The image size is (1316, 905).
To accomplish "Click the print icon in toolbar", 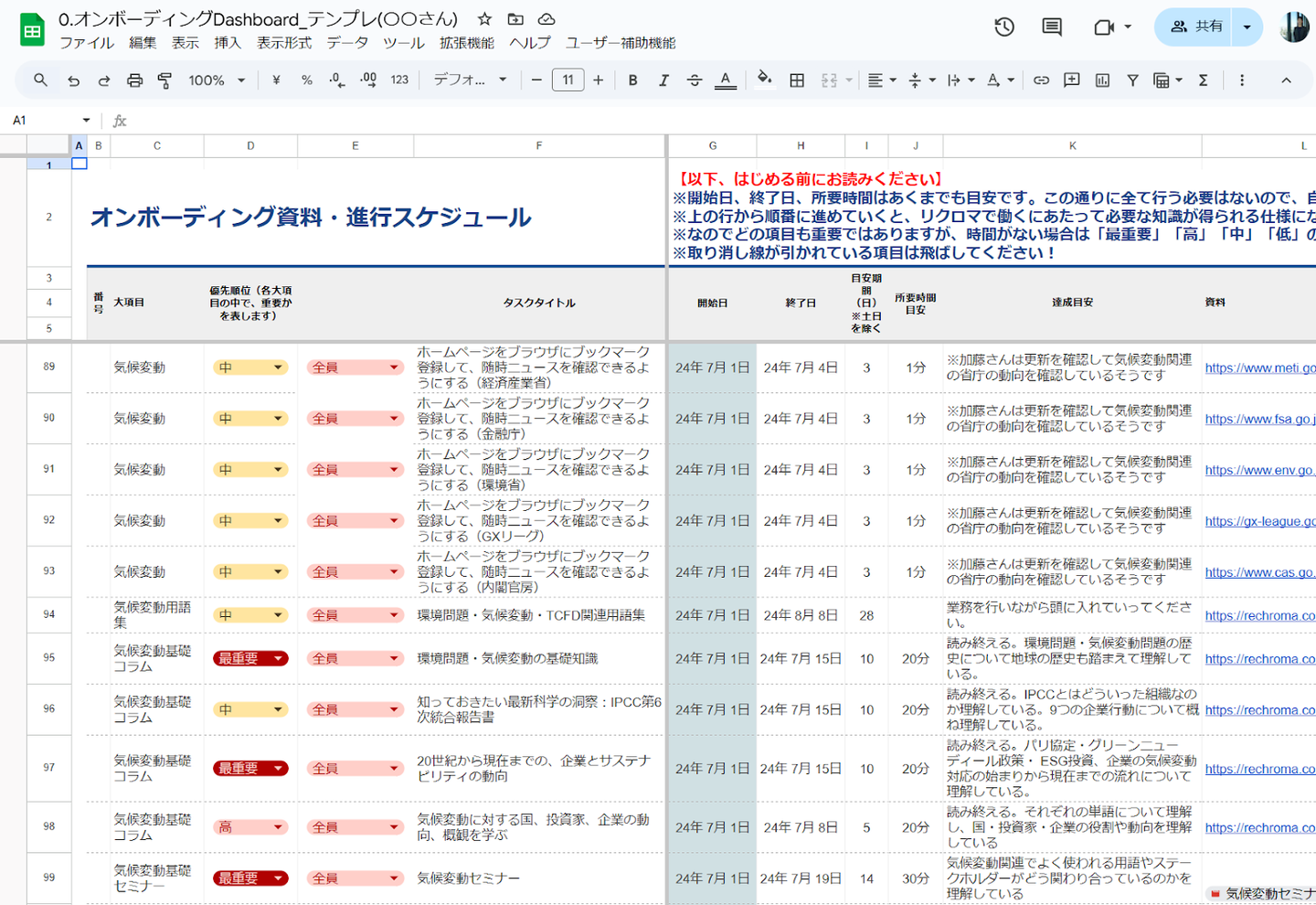I will [x=134, y=80].
